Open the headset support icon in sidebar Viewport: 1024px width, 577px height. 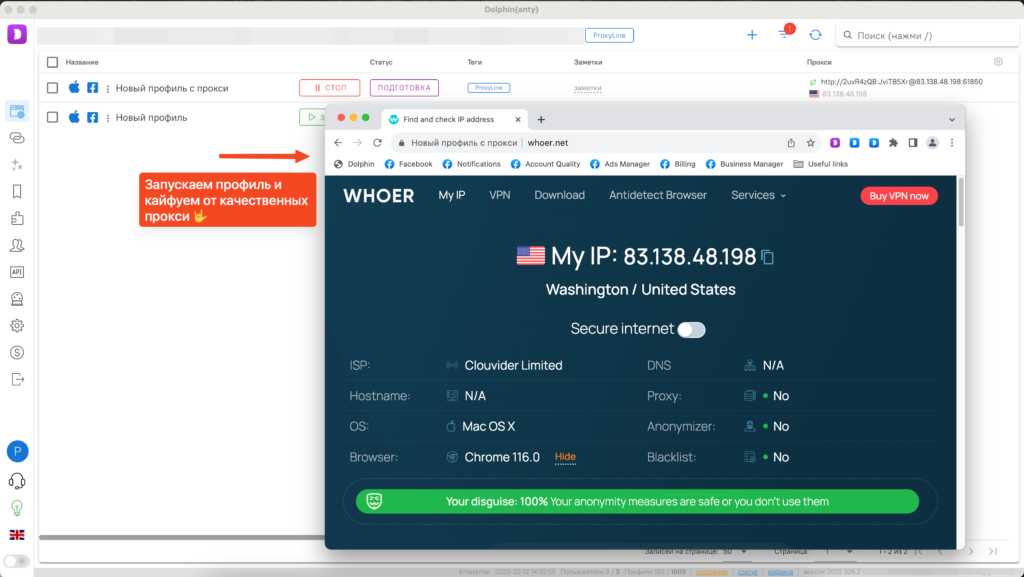(x=17, y=481)
